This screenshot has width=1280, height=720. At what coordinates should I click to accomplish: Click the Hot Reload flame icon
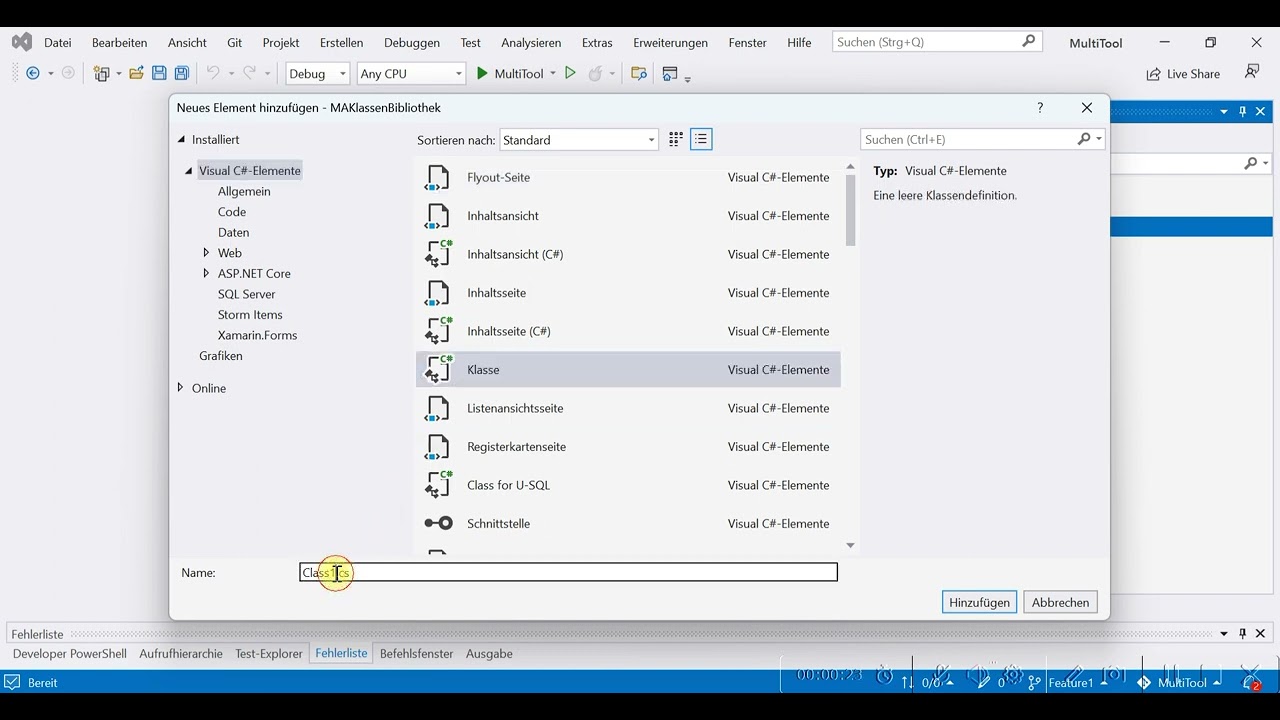tap(596, 73)
